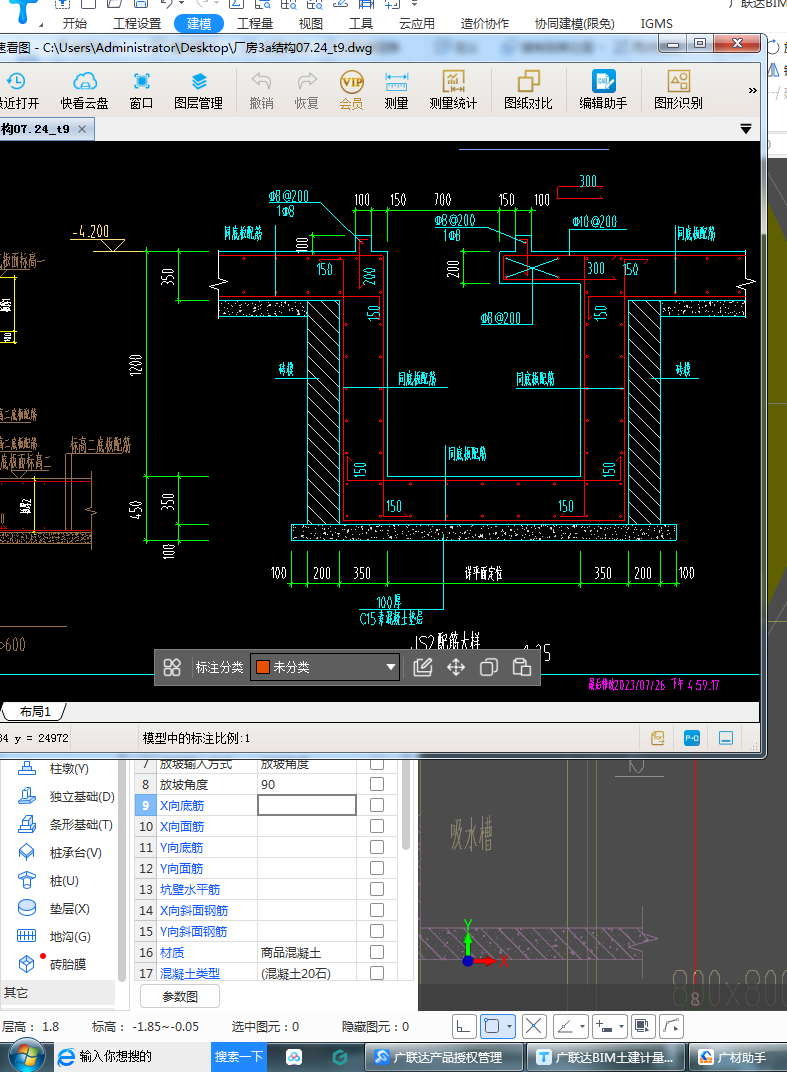
Task: Tick the checkbox for X向面筋 row
Action: click(377, 827)
